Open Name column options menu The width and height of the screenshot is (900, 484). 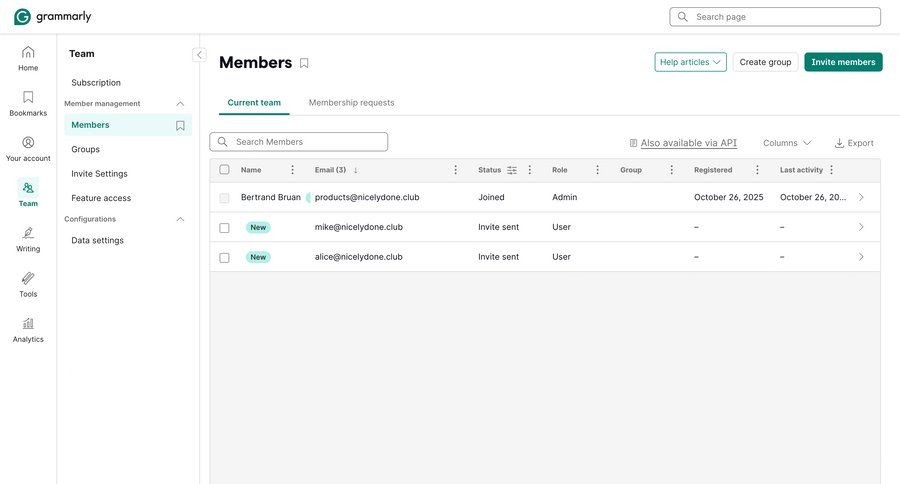pyautogui.click(x=292, y=170)
